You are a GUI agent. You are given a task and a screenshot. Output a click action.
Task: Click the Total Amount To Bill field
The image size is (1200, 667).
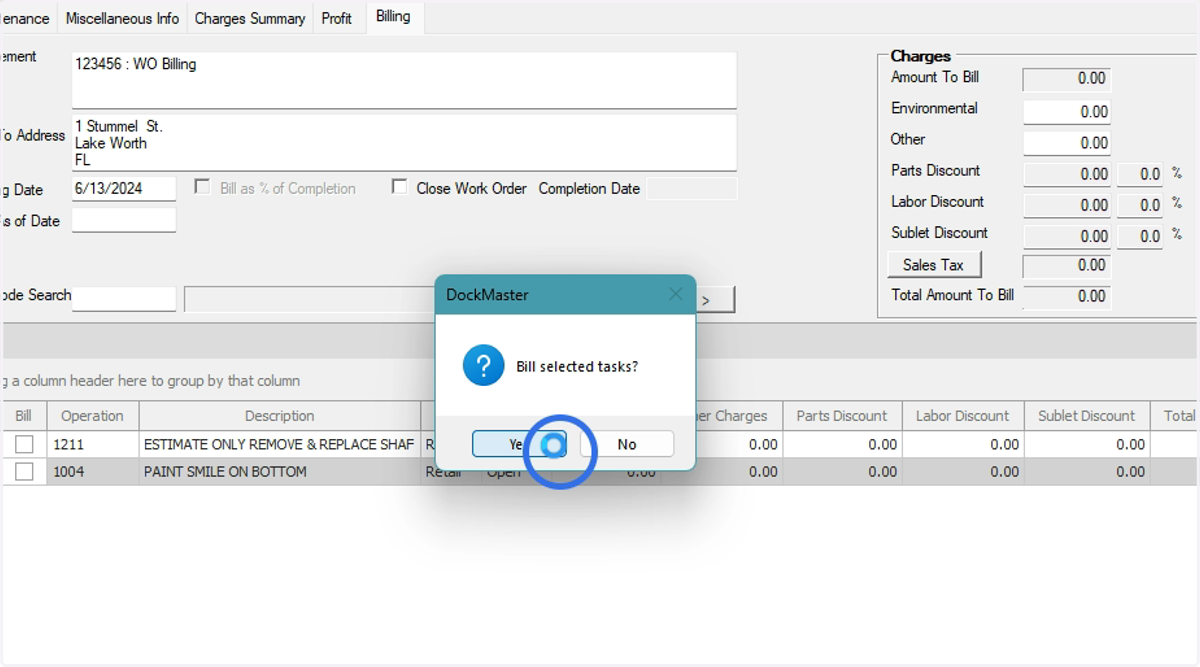[1066, 296]
